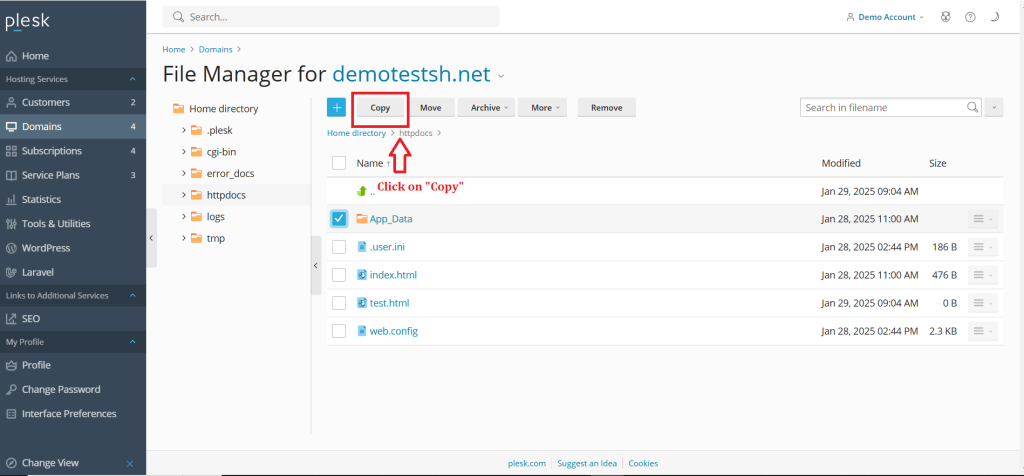
Task: Open Laravel in sidebar
Action: click(73, 272)
